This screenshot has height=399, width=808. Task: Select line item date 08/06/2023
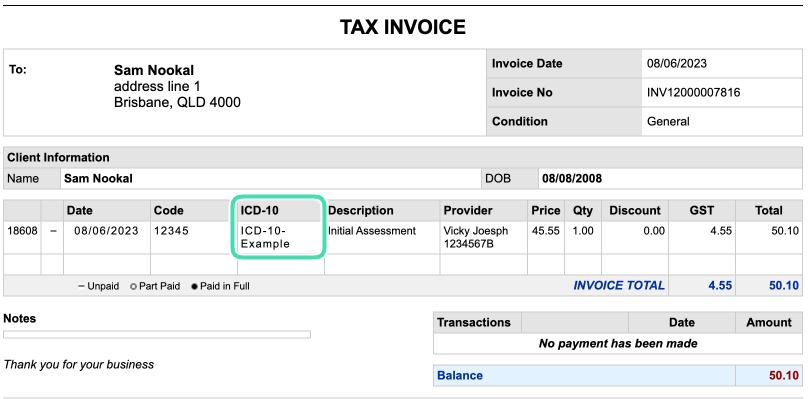click(x=106, y=231)
